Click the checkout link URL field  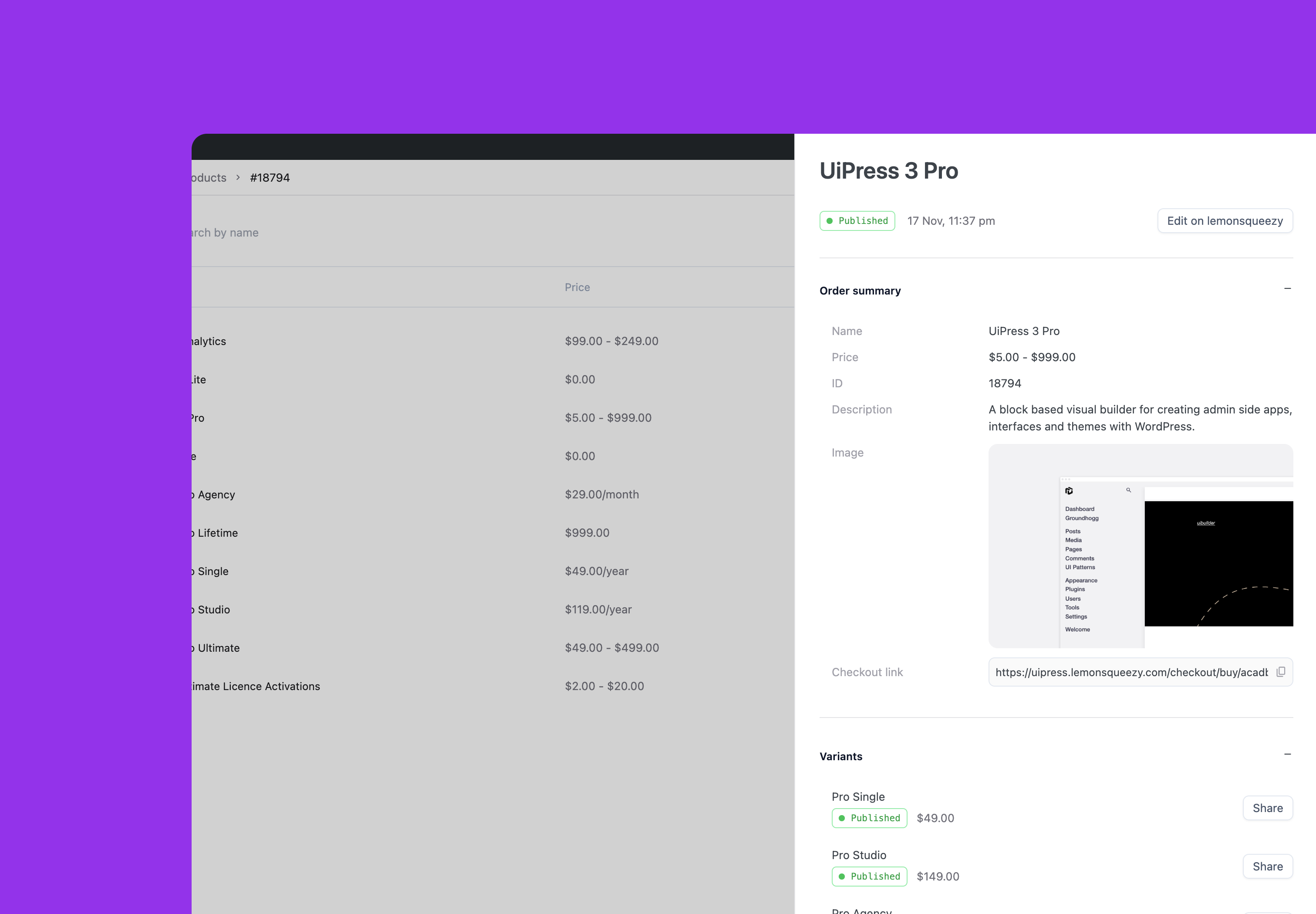[x=1140, y=672]
